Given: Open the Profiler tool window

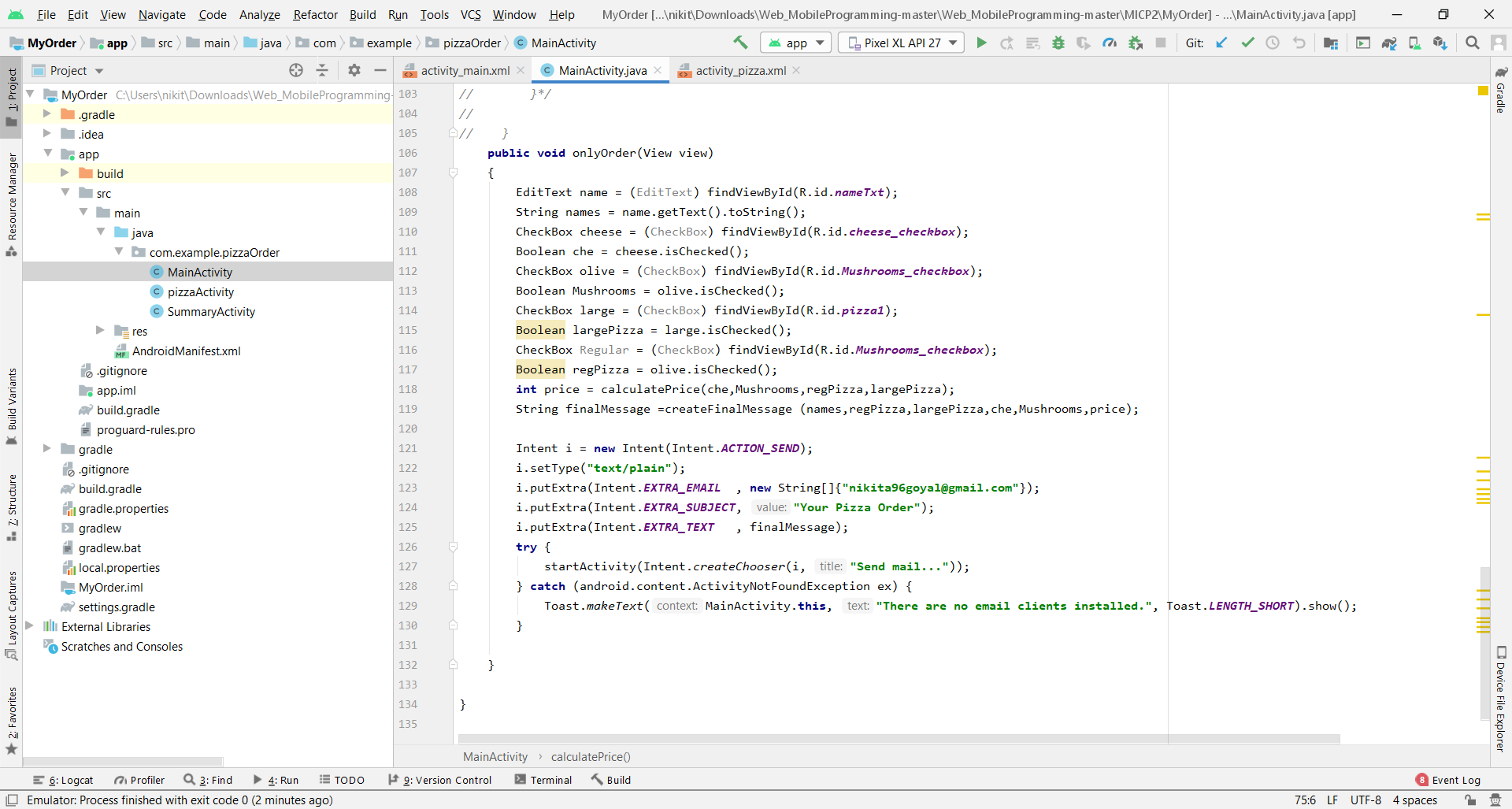Looking at the screenshot, I should point(139,780).
